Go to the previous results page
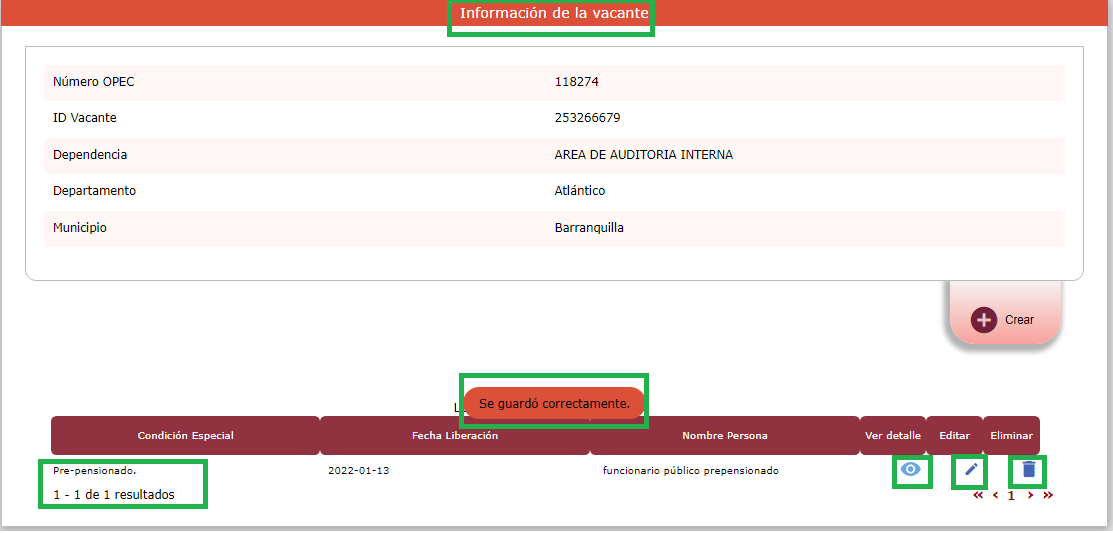This screenshot has width=1113, height=533. 995,495
